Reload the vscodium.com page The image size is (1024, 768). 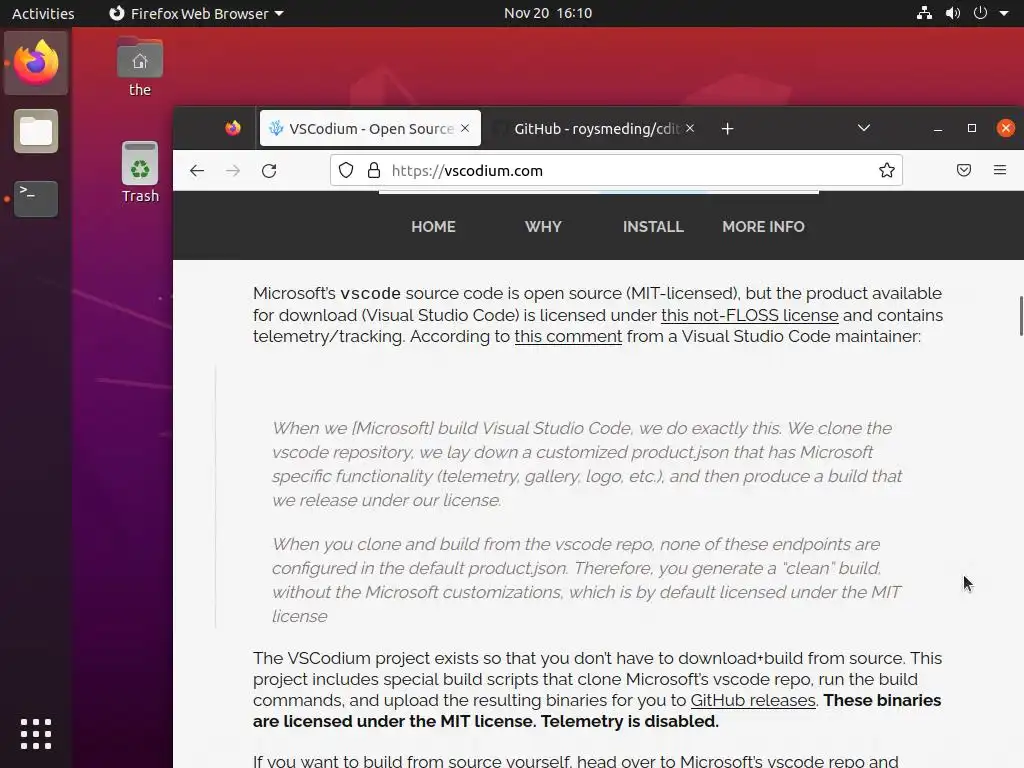pos(269,171)
